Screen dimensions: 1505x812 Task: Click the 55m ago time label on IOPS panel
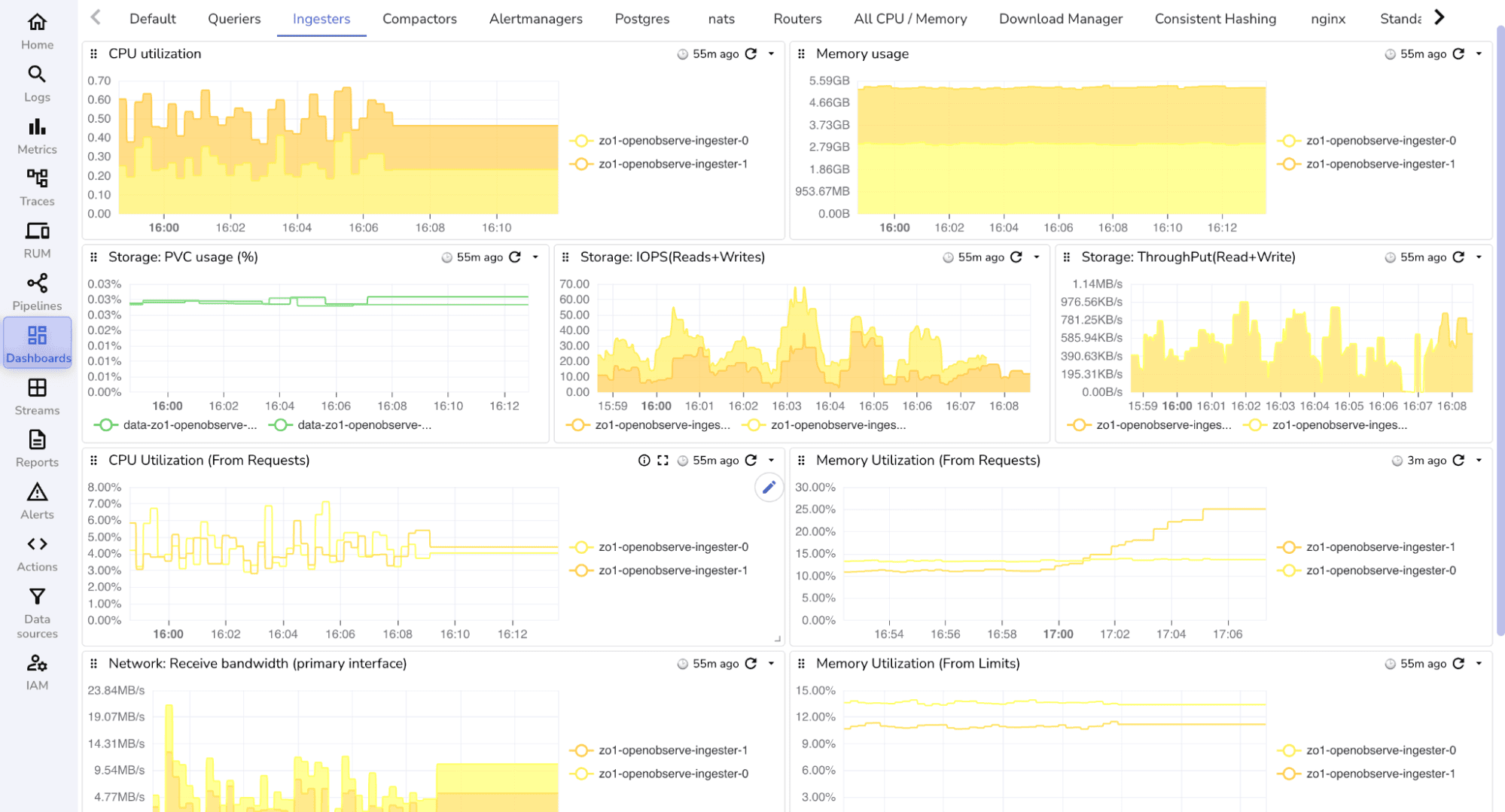[x=981, y=257]
